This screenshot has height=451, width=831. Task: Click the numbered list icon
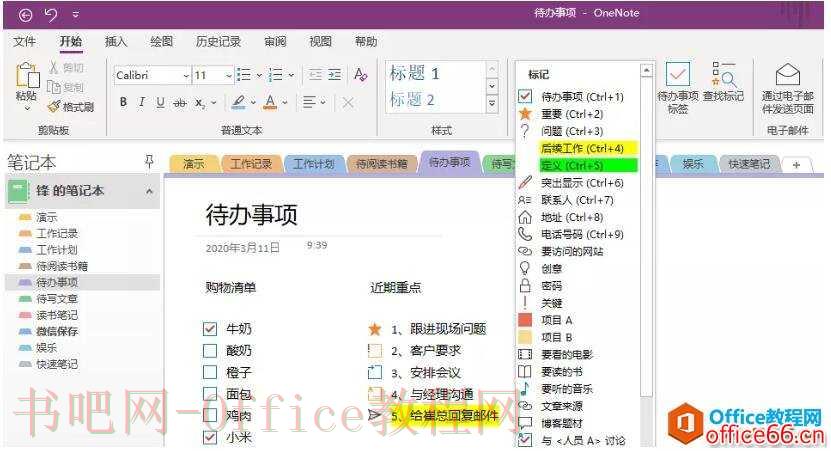pyautogui.click(x=276, y=75)
